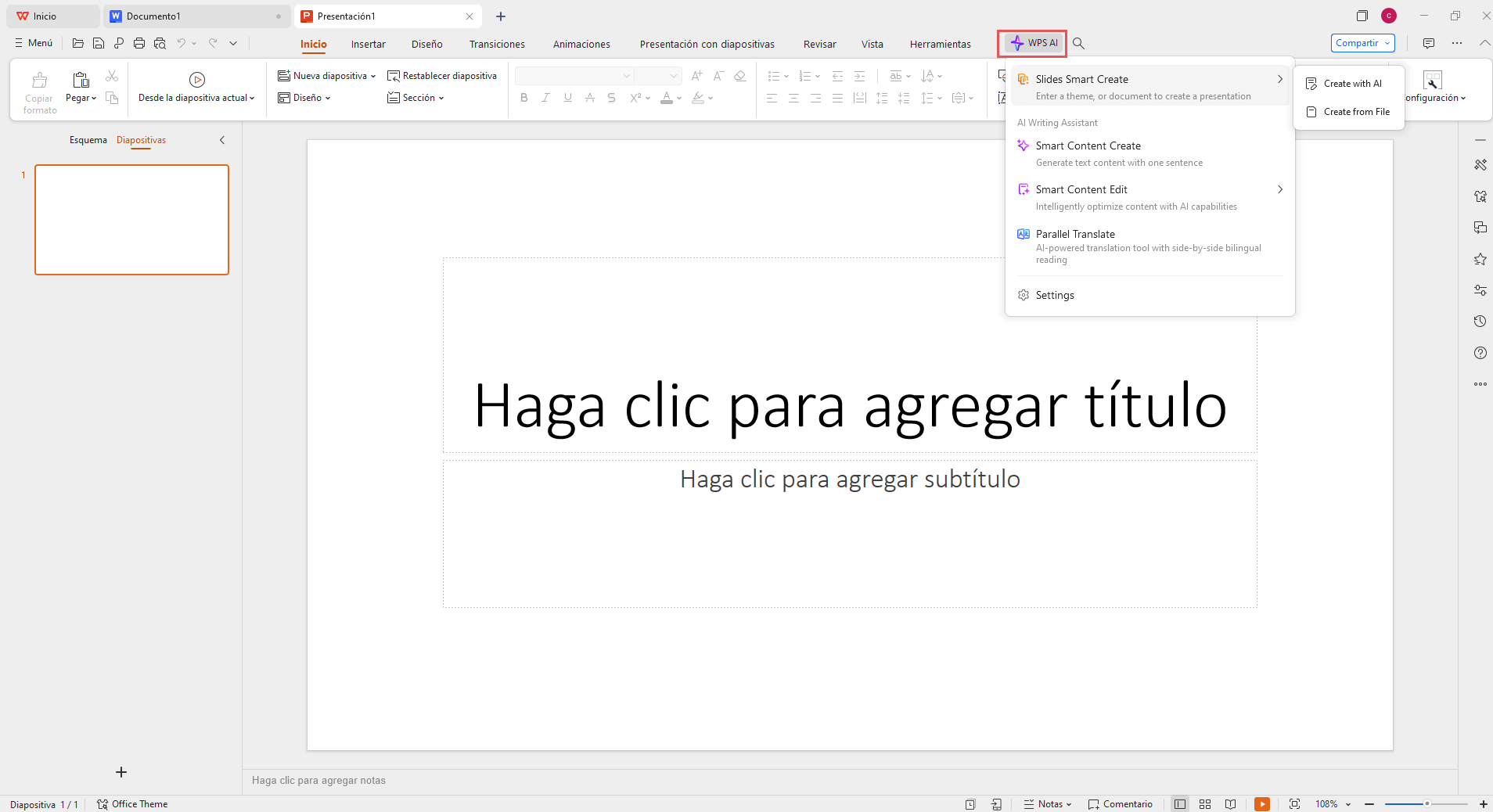Click the orange slideshow play icon in status bar

pos(1261,804)
